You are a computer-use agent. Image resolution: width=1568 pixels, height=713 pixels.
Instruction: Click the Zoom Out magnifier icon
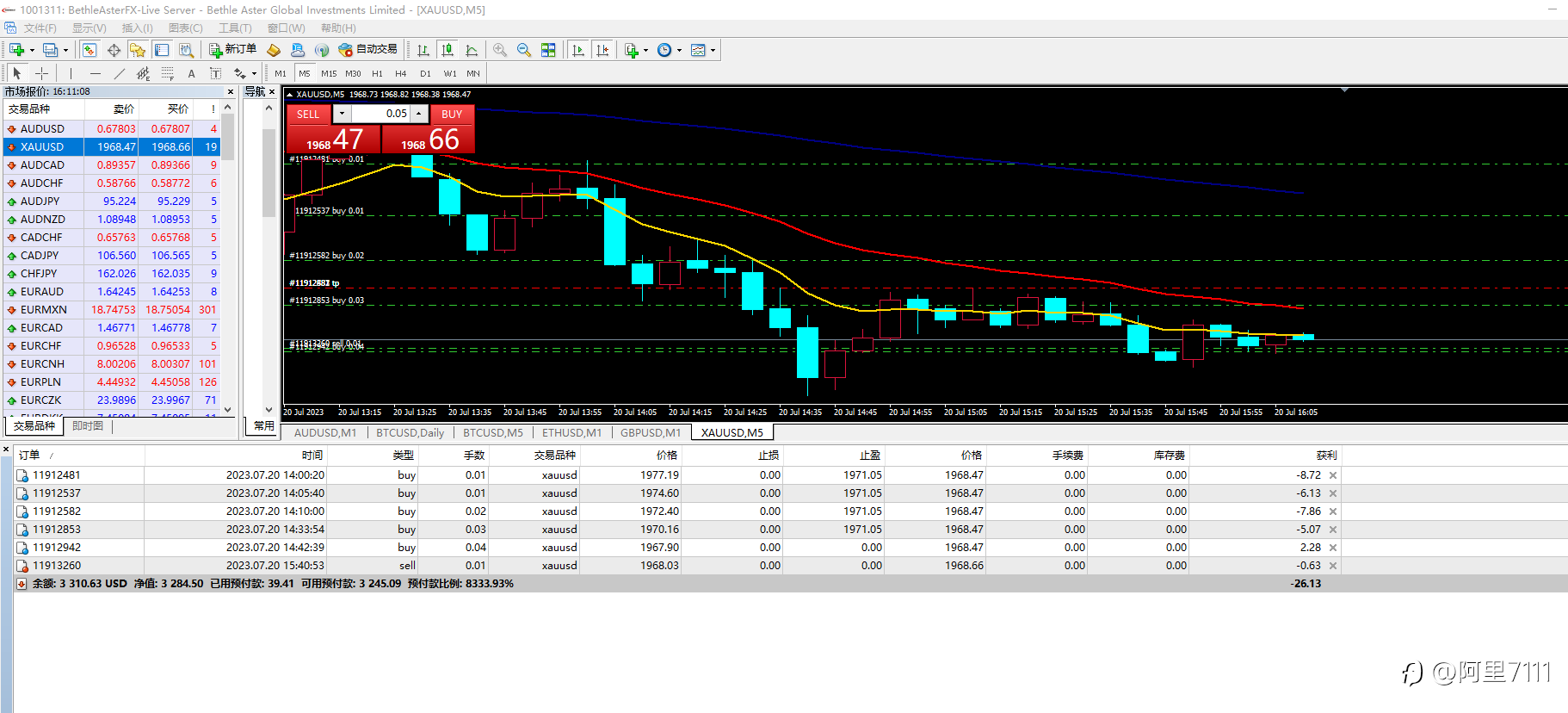tap(524, 50)
